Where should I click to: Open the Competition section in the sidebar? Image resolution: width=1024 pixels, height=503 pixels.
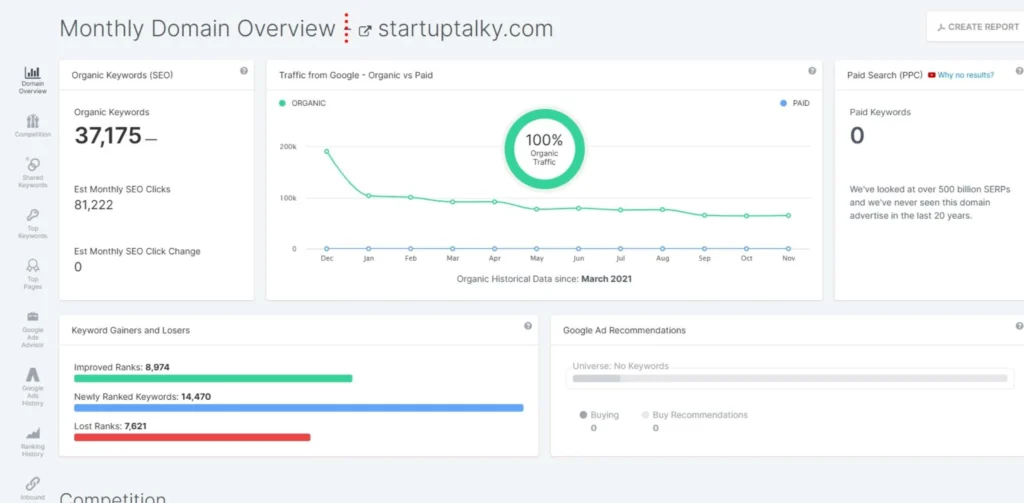tap(33, 126)
